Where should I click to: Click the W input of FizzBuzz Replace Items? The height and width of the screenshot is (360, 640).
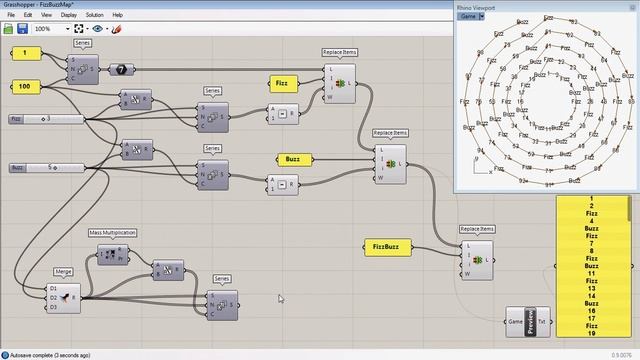467,274
